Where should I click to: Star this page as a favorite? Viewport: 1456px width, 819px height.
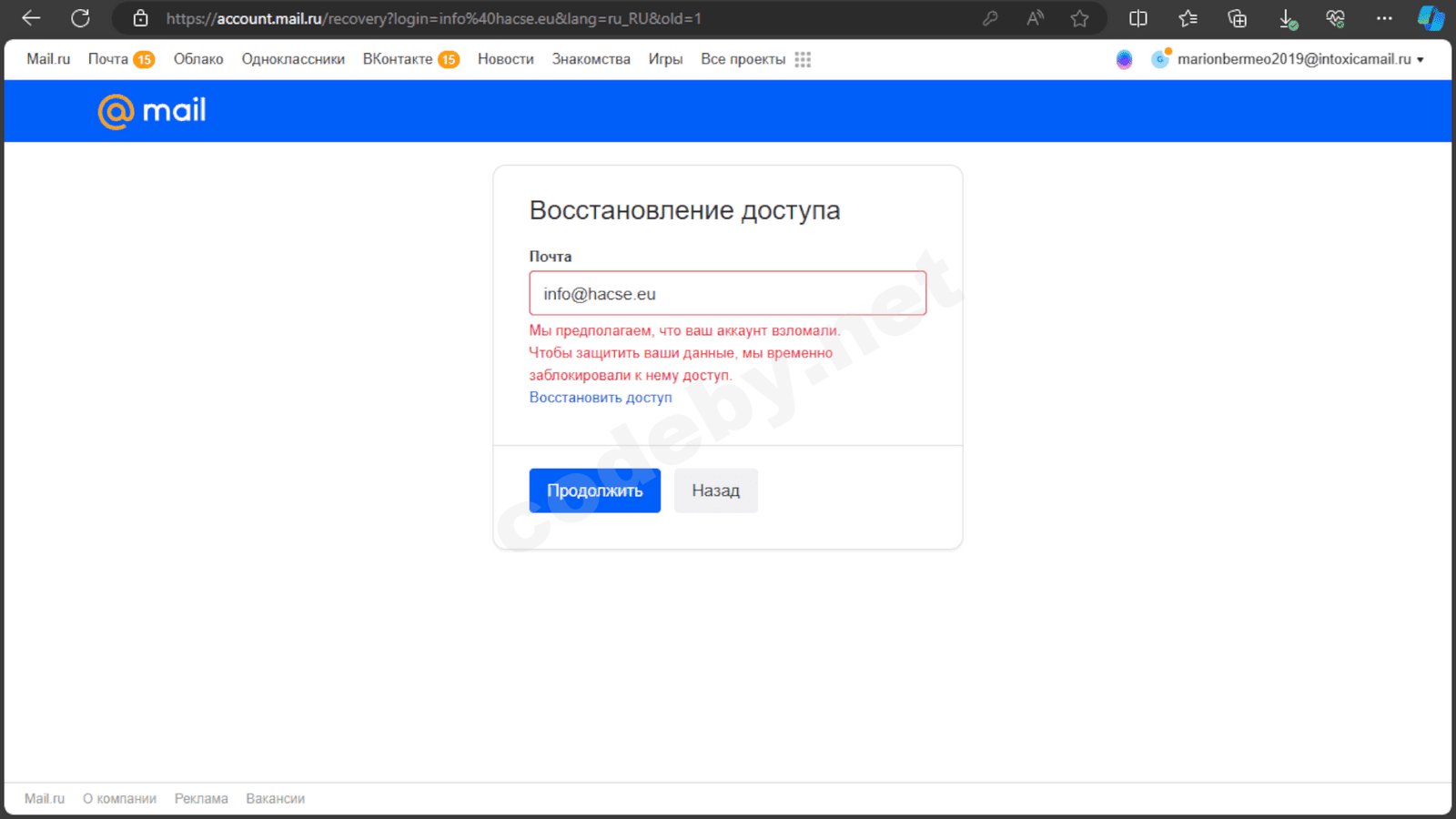point(1079,18)
